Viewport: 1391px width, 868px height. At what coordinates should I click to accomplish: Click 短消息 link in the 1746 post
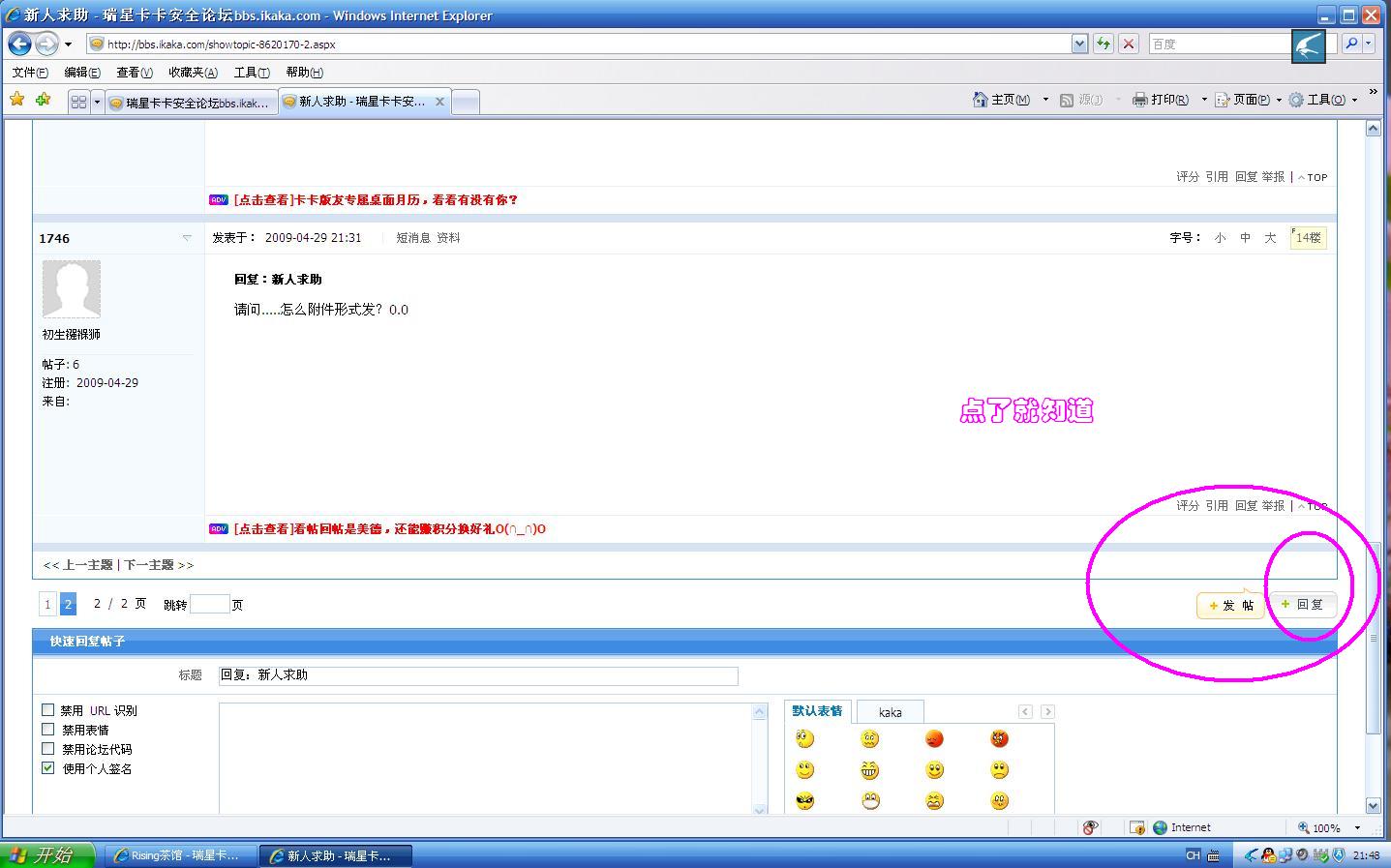tap(413, 238)
